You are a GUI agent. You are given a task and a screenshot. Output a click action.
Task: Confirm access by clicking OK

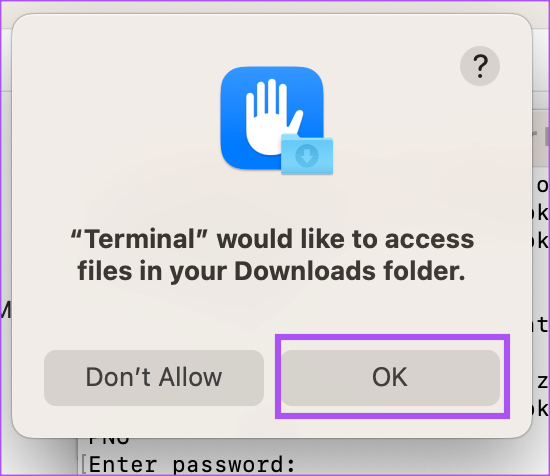tap(390, 378)
